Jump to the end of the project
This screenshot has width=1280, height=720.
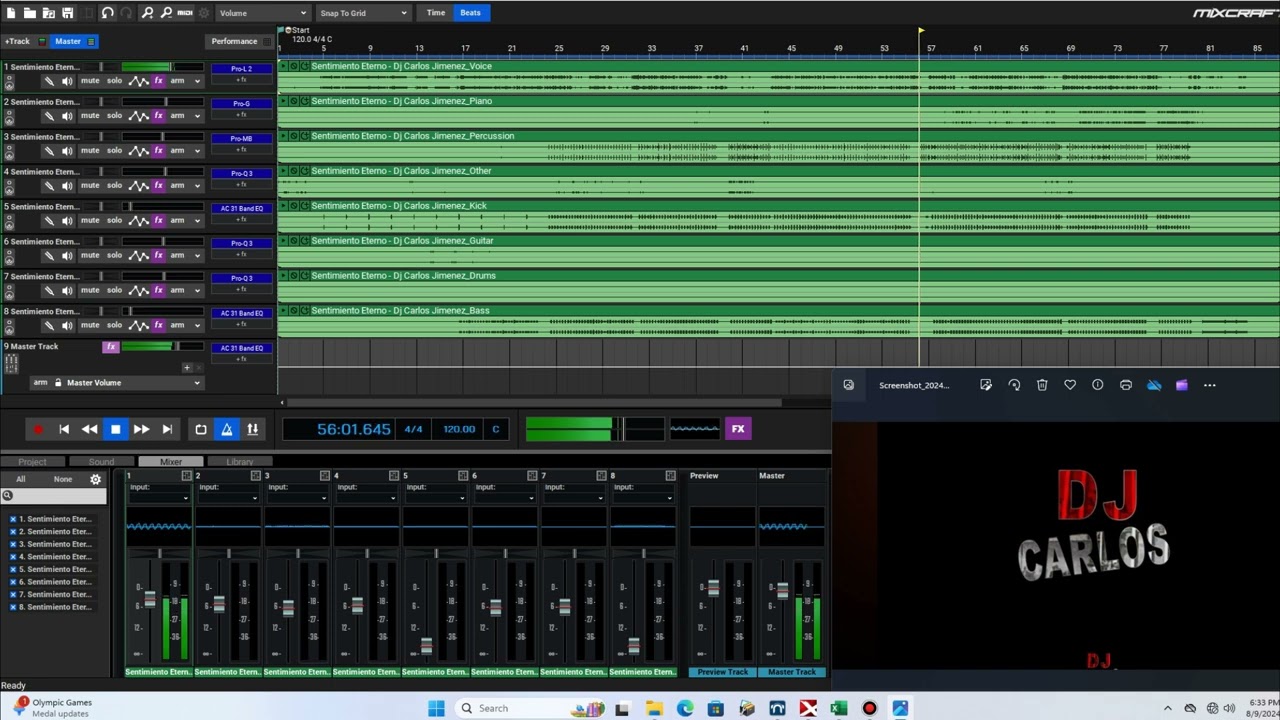pyautogui.click(x=167, y=429)
